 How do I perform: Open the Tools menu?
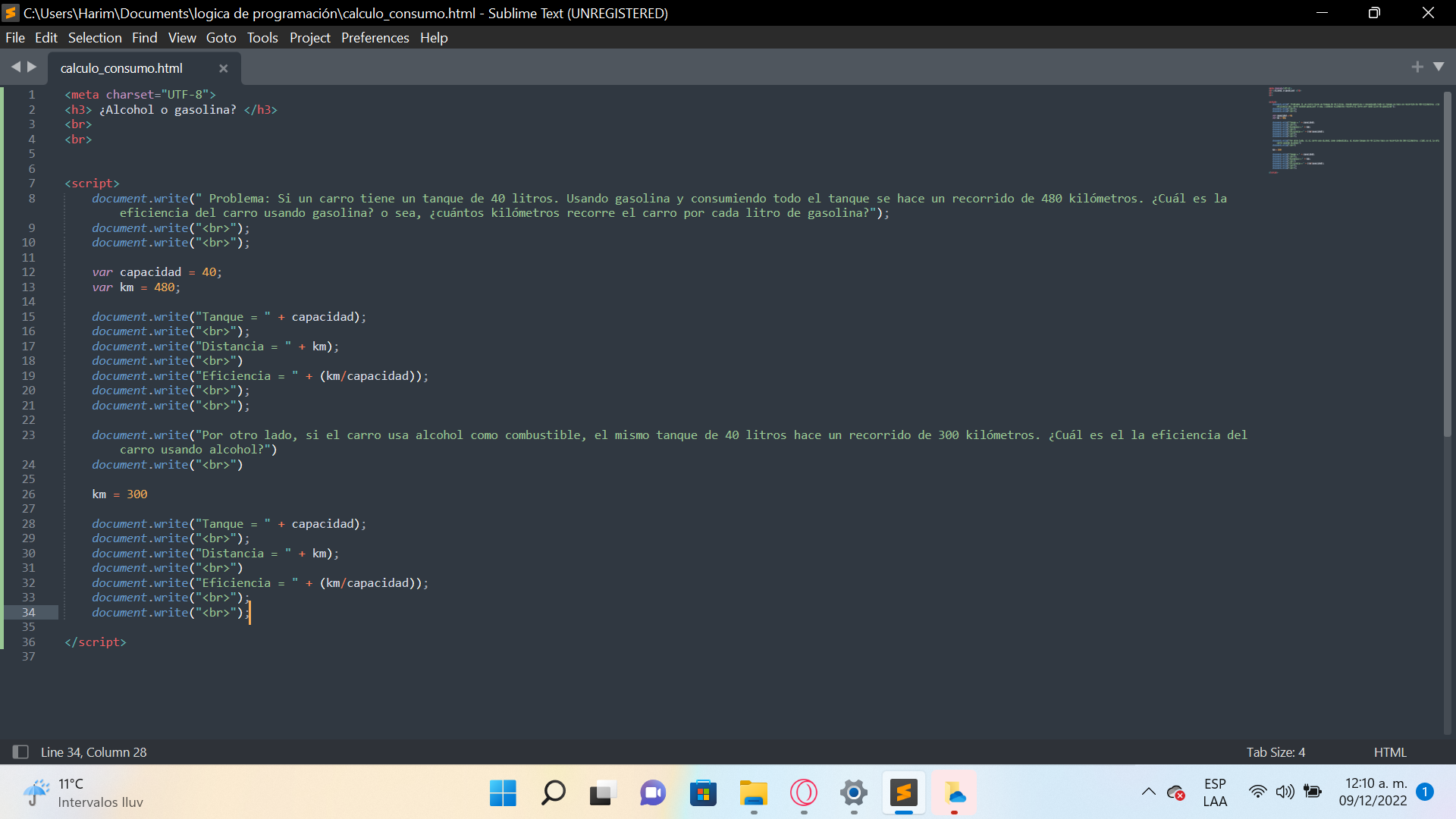pyautogui.click(x=262, y=38)
